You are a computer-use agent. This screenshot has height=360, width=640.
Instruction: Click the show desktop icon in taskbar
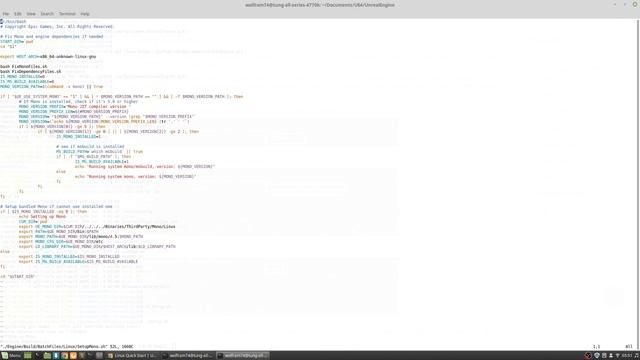click(27, 356)
